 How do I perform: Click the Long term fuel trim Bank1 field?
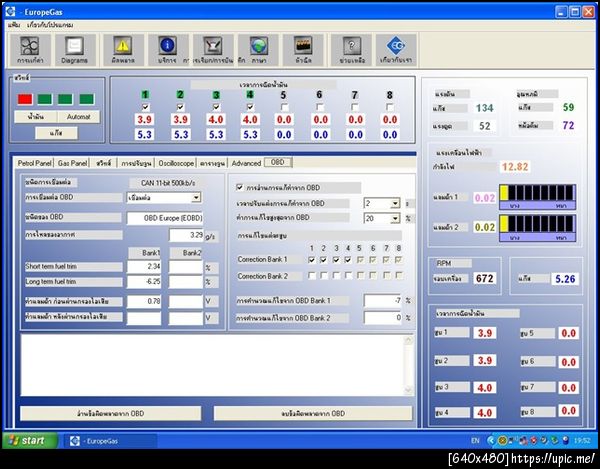point(144,282)
